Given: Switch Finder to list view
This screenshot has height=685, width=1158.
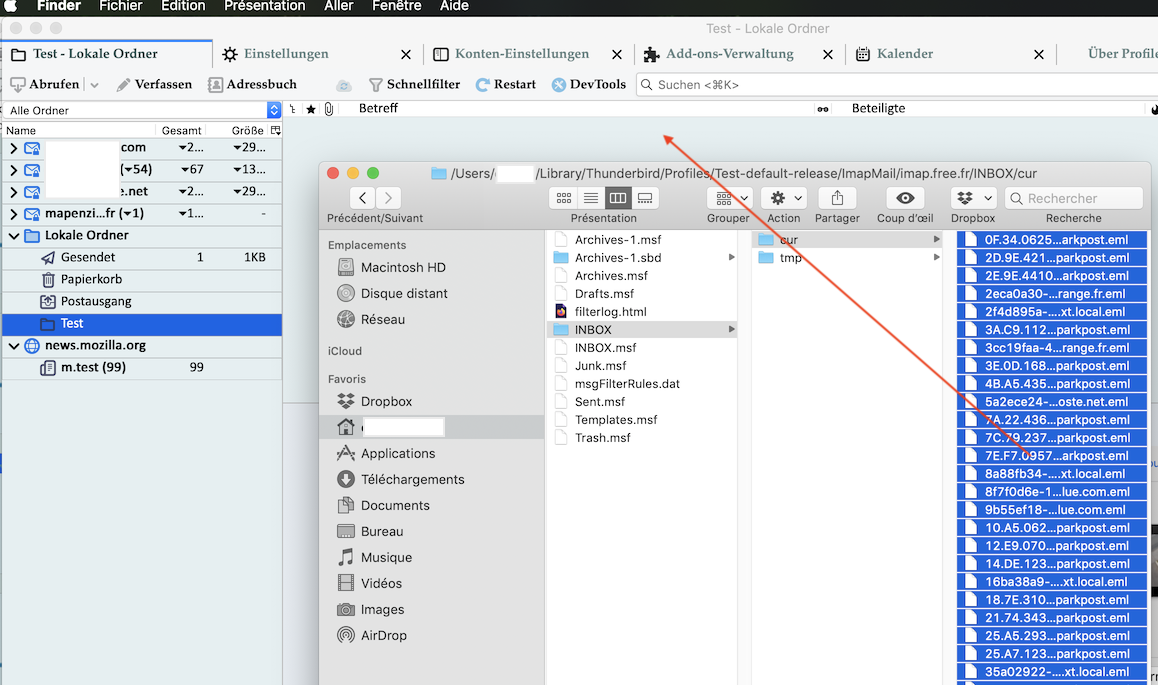Looking at the screenshot, I should point(591,198).
